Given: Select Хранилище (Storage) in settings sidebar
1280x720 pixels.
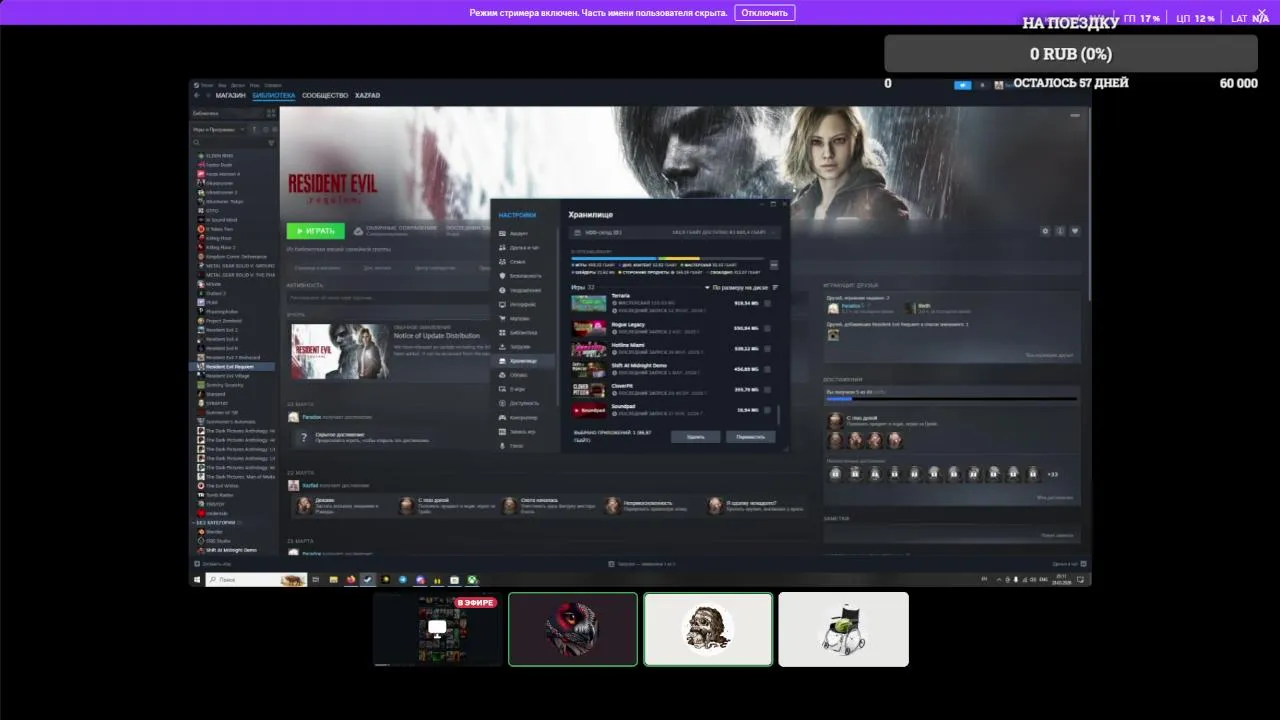Looking at the screenshot, I should (524, 360).
